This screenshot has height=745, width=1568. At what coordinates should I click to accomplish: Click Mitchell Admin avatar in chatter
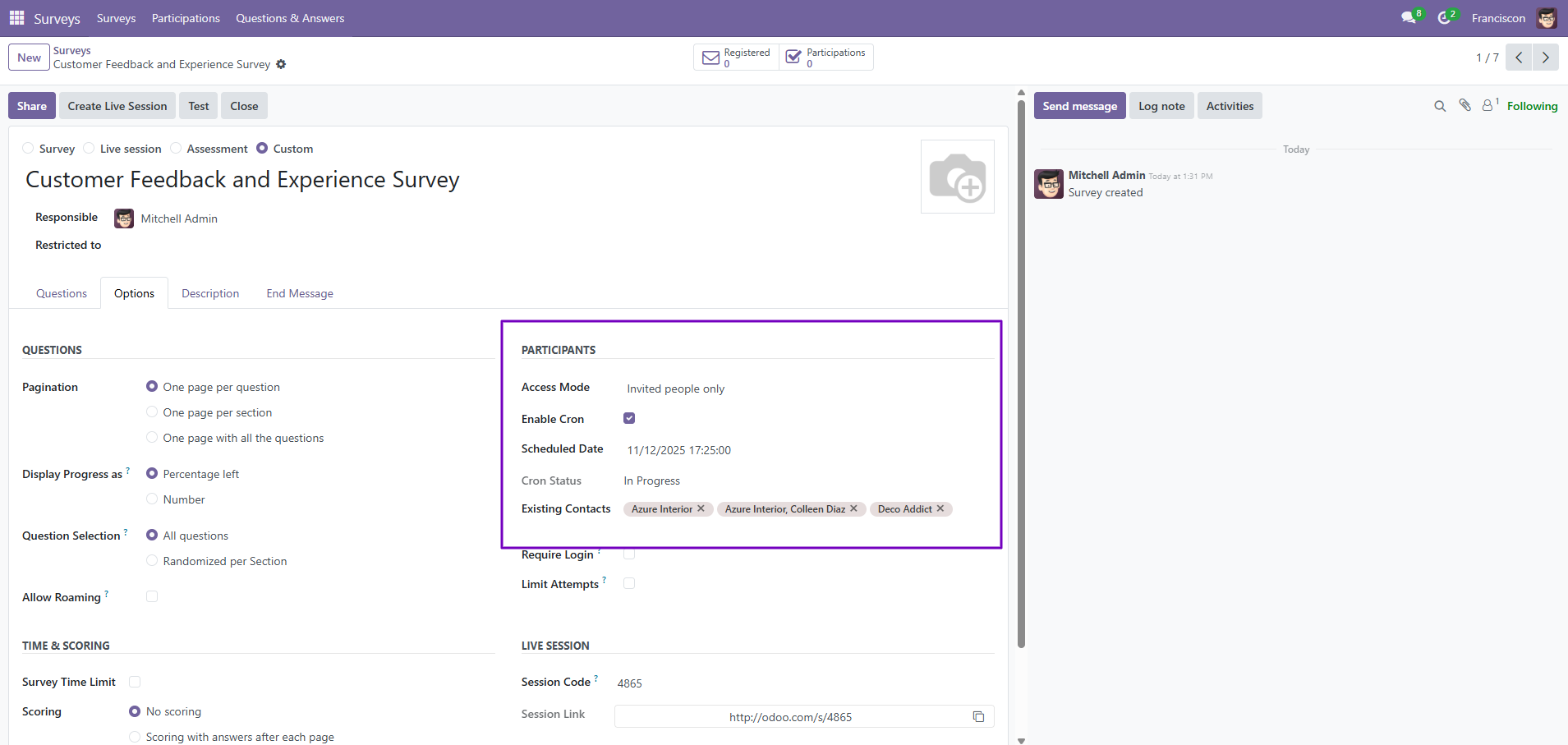pyautogui.click(x=1049, y=184)
